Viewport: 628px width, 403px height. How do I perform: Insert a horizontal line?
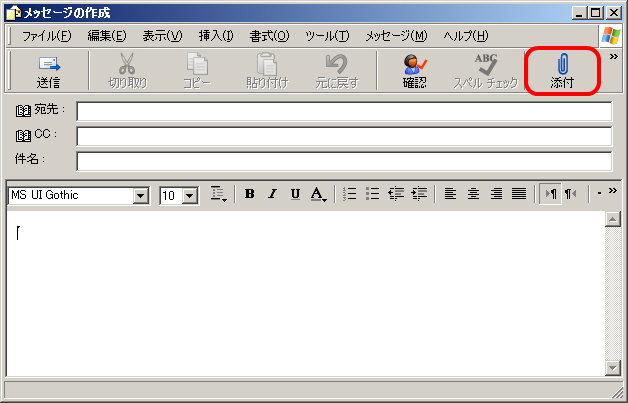599,194
